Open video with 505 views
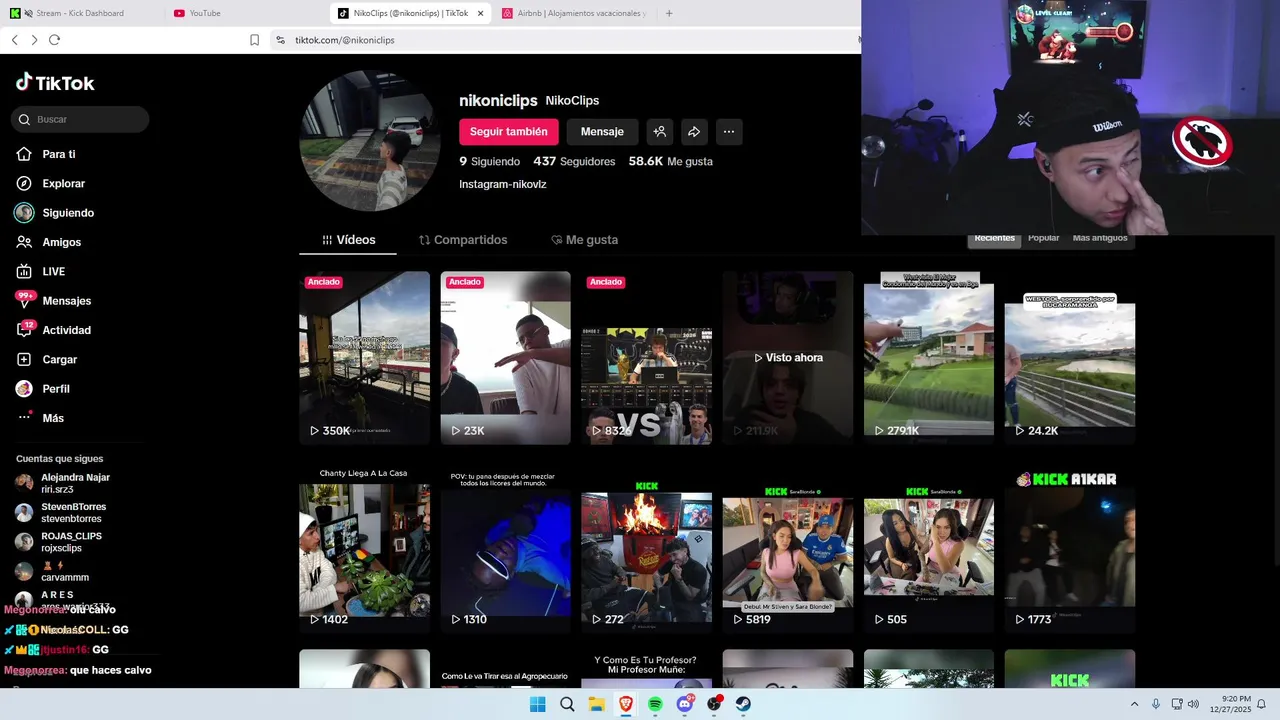This screenshot has height=720, width=1280. point(929,547)
